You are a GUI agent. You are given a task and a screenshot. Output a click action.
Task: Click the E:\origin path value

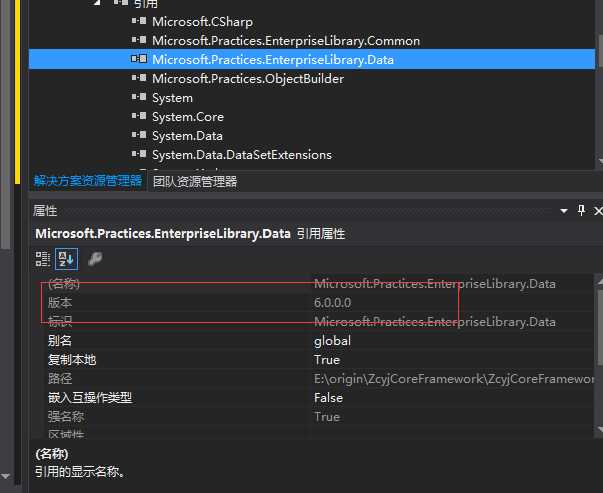coord(453,379)
